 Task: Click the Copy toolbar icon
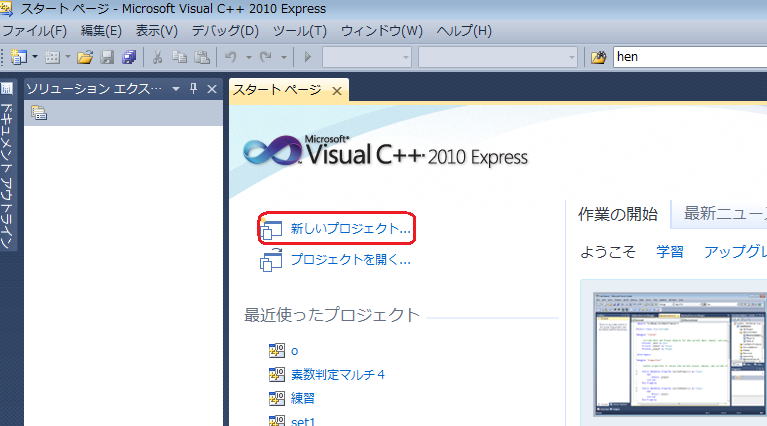(x=180, y=57)
